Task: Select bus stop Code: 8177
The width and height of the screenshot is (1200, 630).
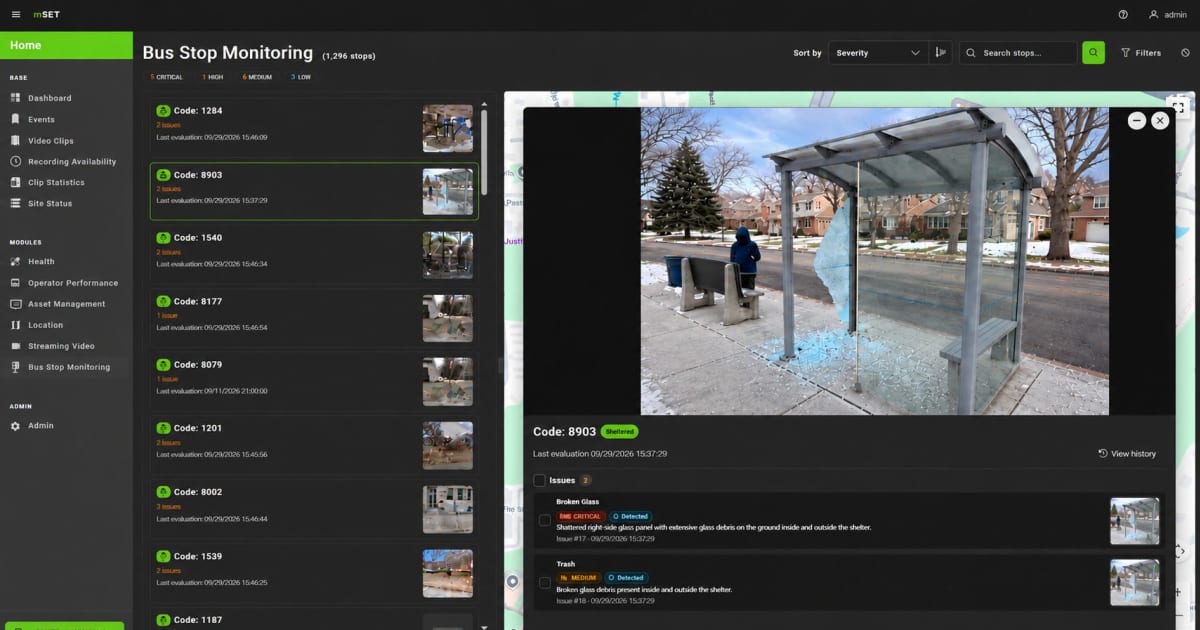Action: coord(314,318)
